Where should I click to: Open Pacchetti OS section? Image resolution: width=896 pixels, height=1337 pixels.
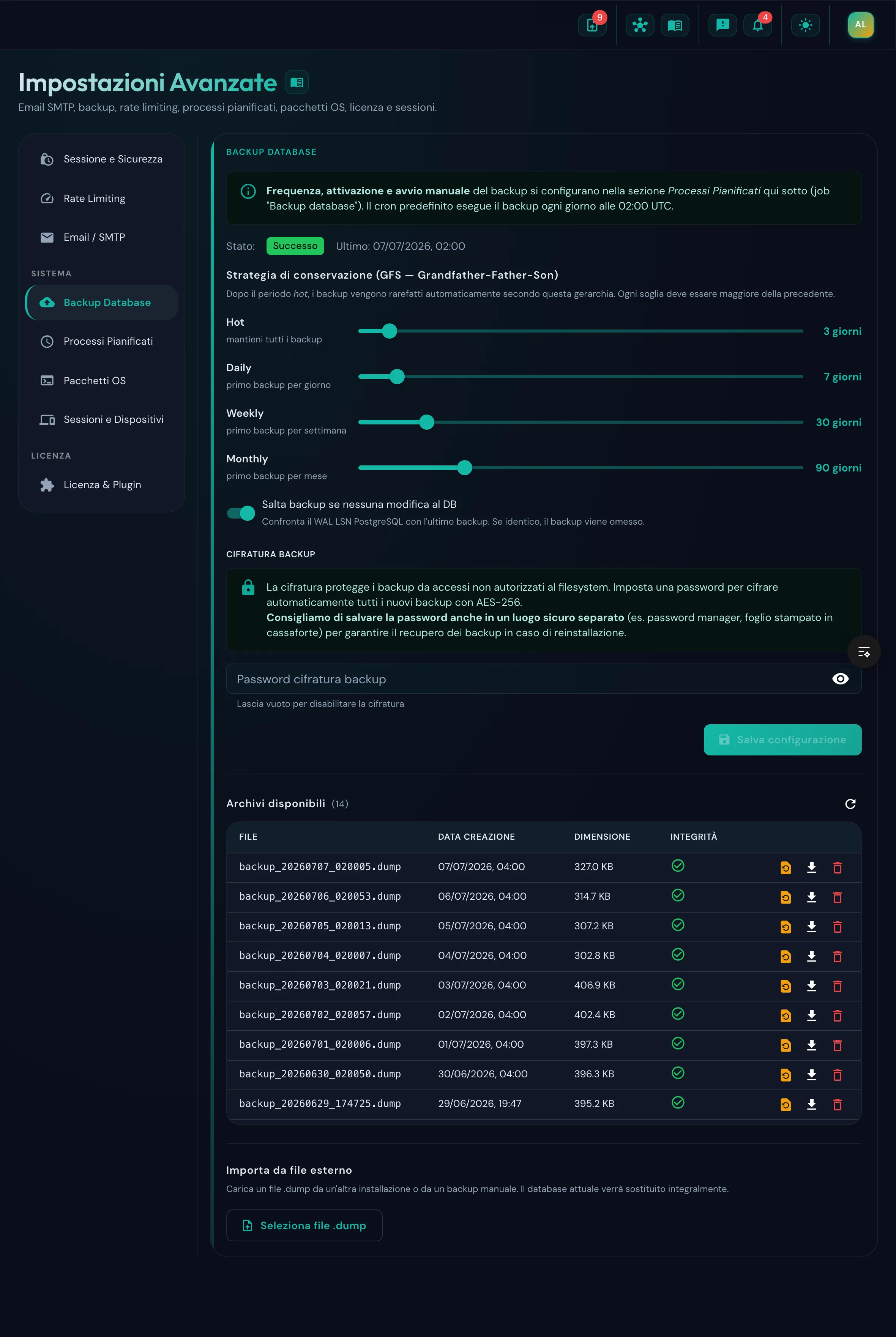coord(102,380)
